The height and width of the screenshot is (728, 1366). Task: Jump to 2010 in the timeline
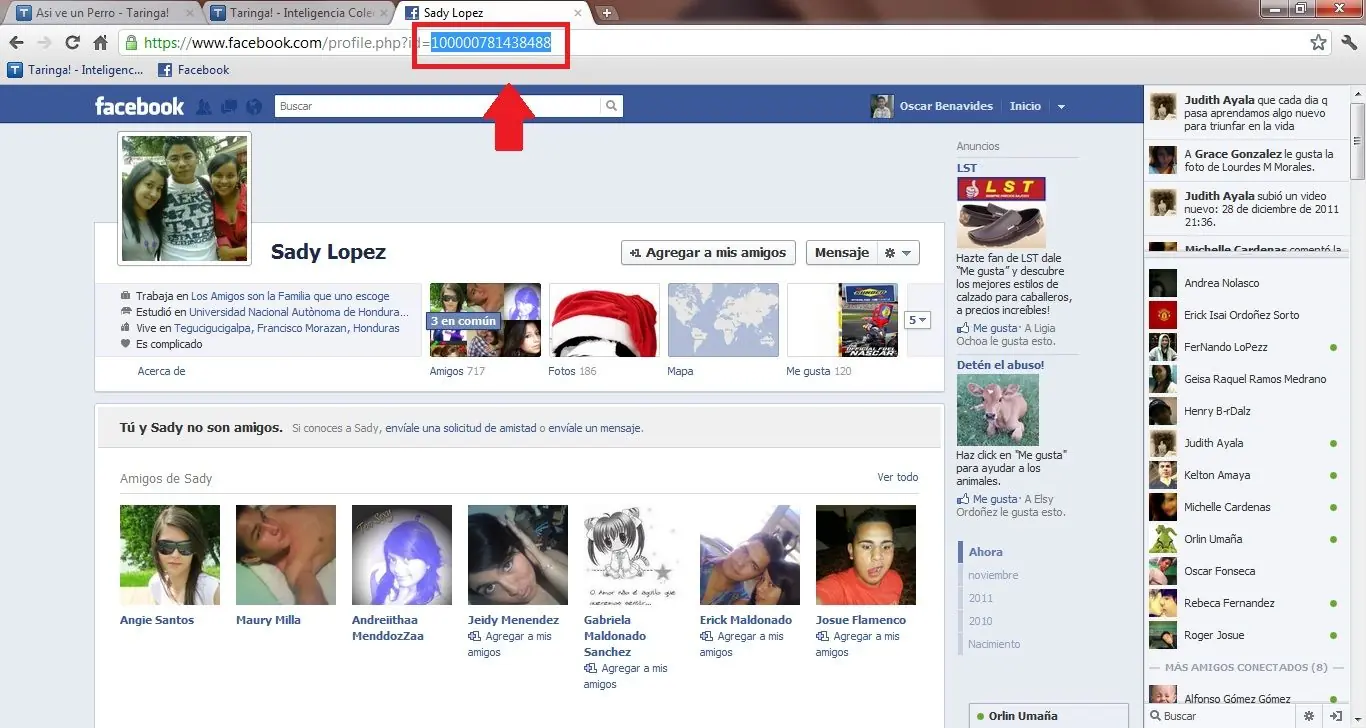(x=980, y=621)
